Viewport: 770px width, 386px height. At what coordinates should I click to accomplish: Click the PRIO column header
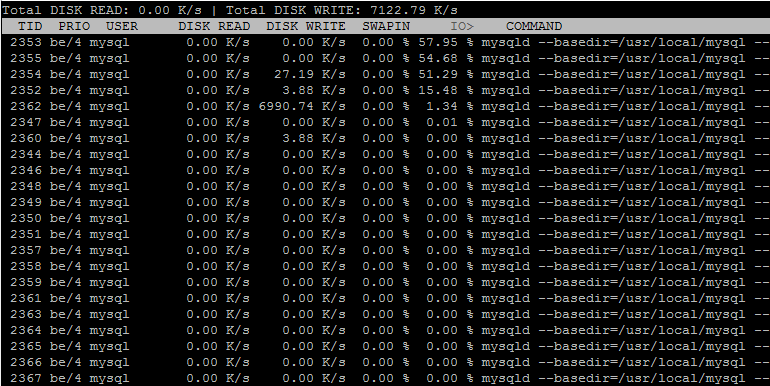(74, 26)
